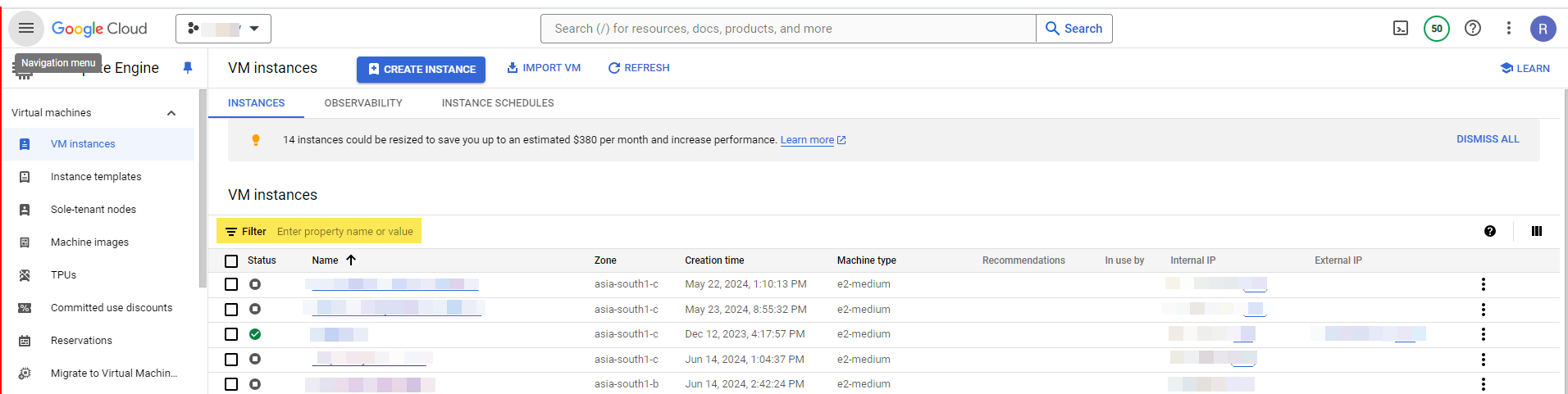Click the sidebar vertical scrollbar
Image resolution: width=1568 pixels, height=394 pixels.
point(203,188)
